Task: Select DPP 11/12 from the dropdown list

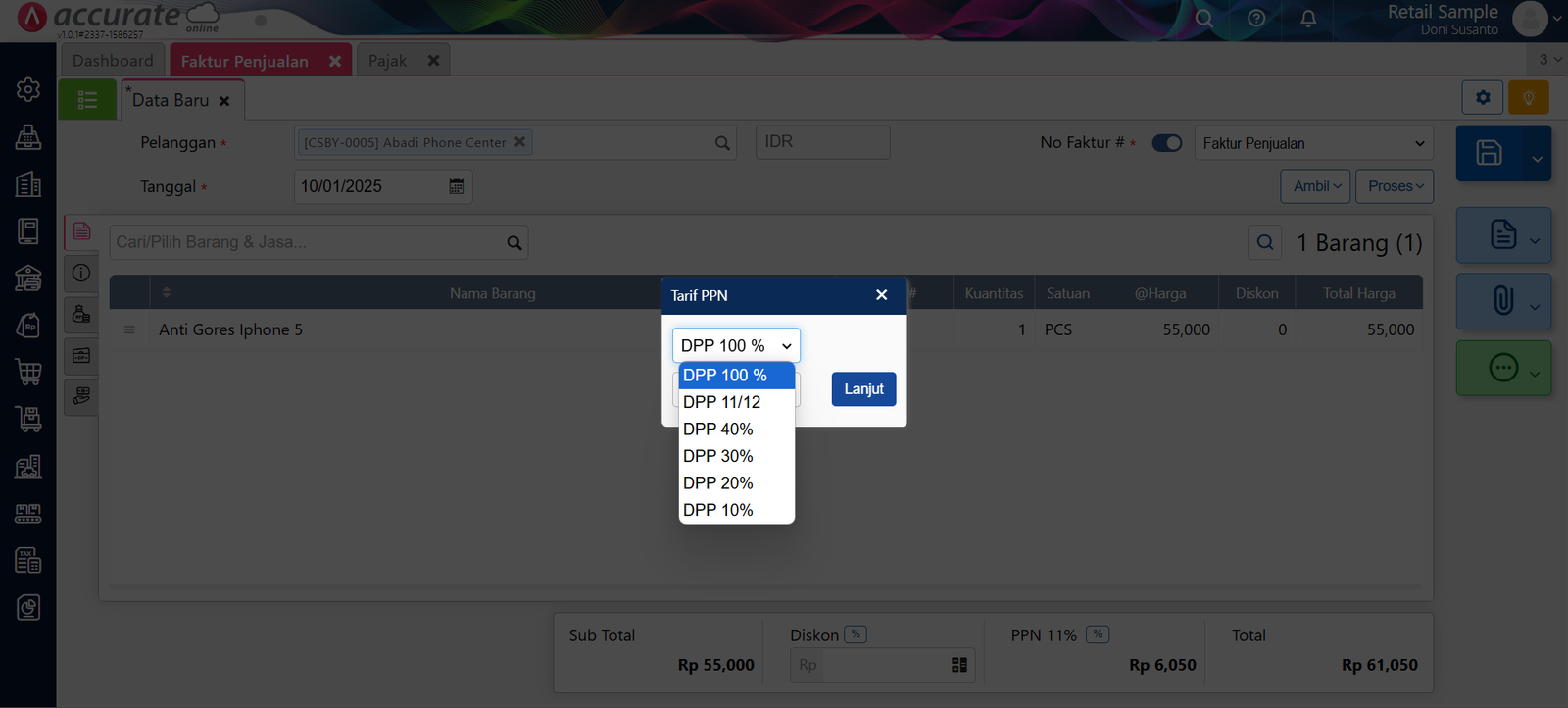Action: [722, 402]
